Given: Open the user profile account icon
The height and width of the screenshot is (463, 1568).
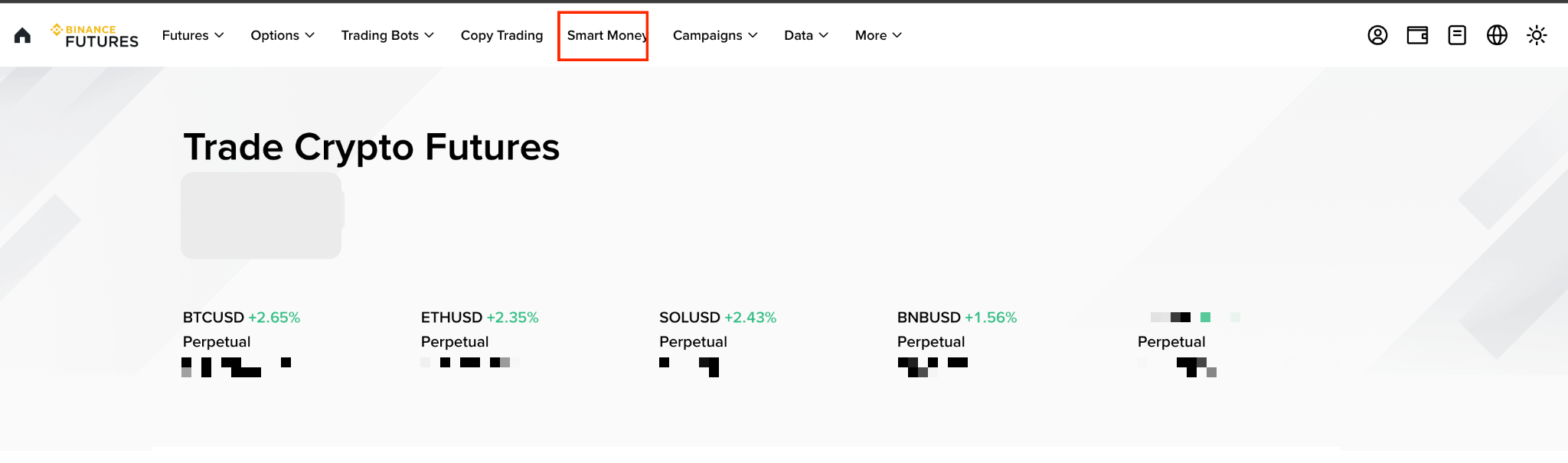Looking at the screenshot, I should (x=1377, y=35).
